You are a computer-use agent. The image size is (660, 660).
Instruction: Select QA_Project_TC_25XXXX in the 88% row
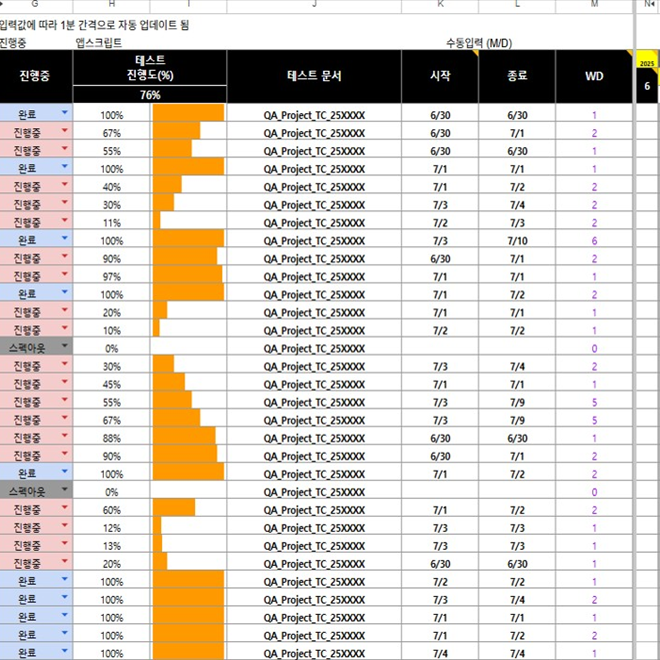314,438
